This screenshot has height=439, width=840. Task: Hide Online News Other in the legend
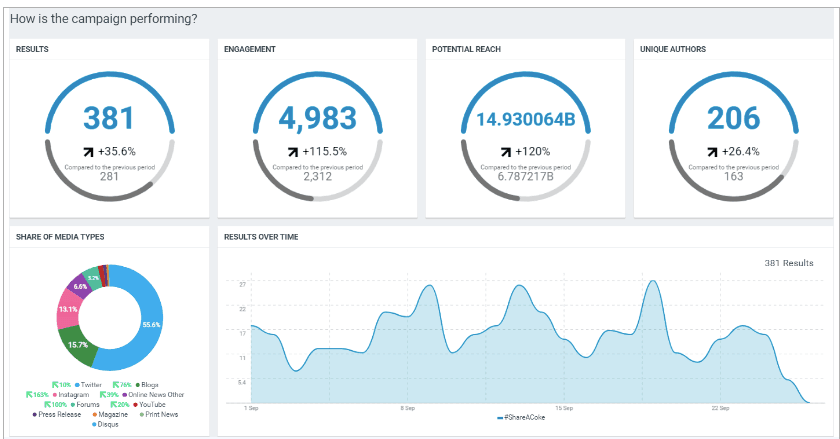click(x=154, y=394)
